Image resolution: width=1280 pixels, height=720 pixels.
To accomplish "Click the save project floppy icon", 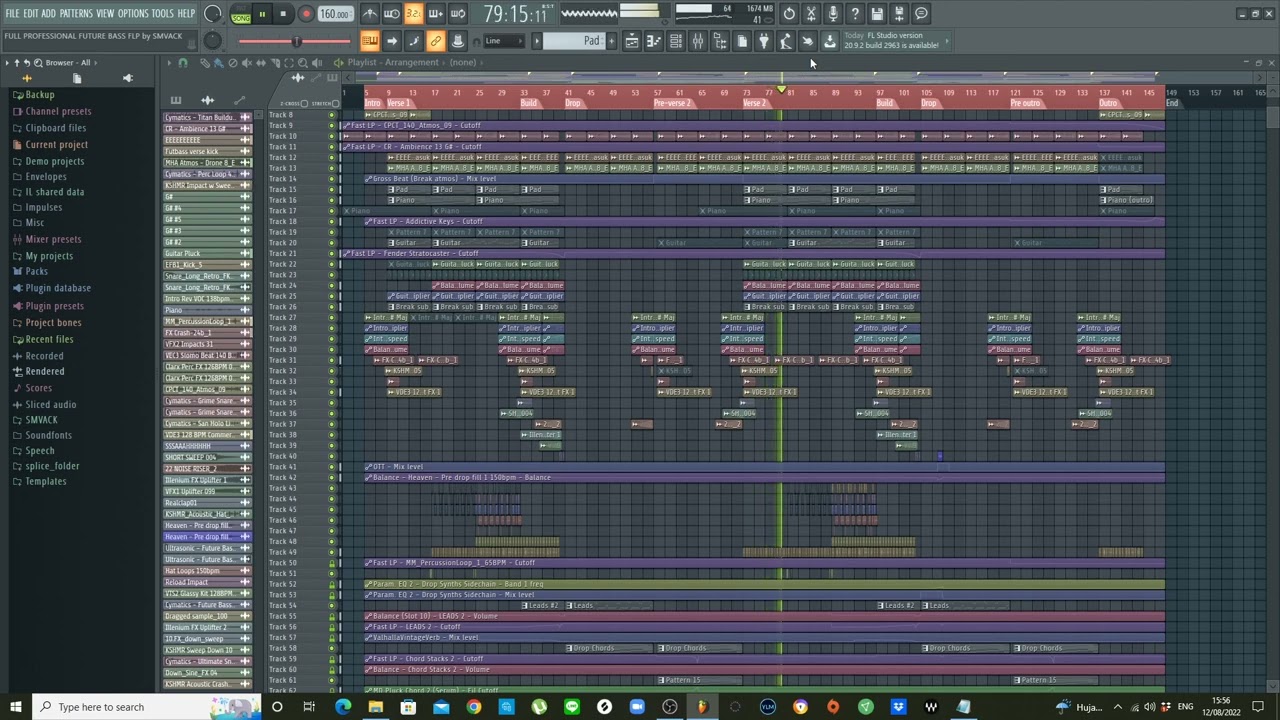I will coord(877,14).
